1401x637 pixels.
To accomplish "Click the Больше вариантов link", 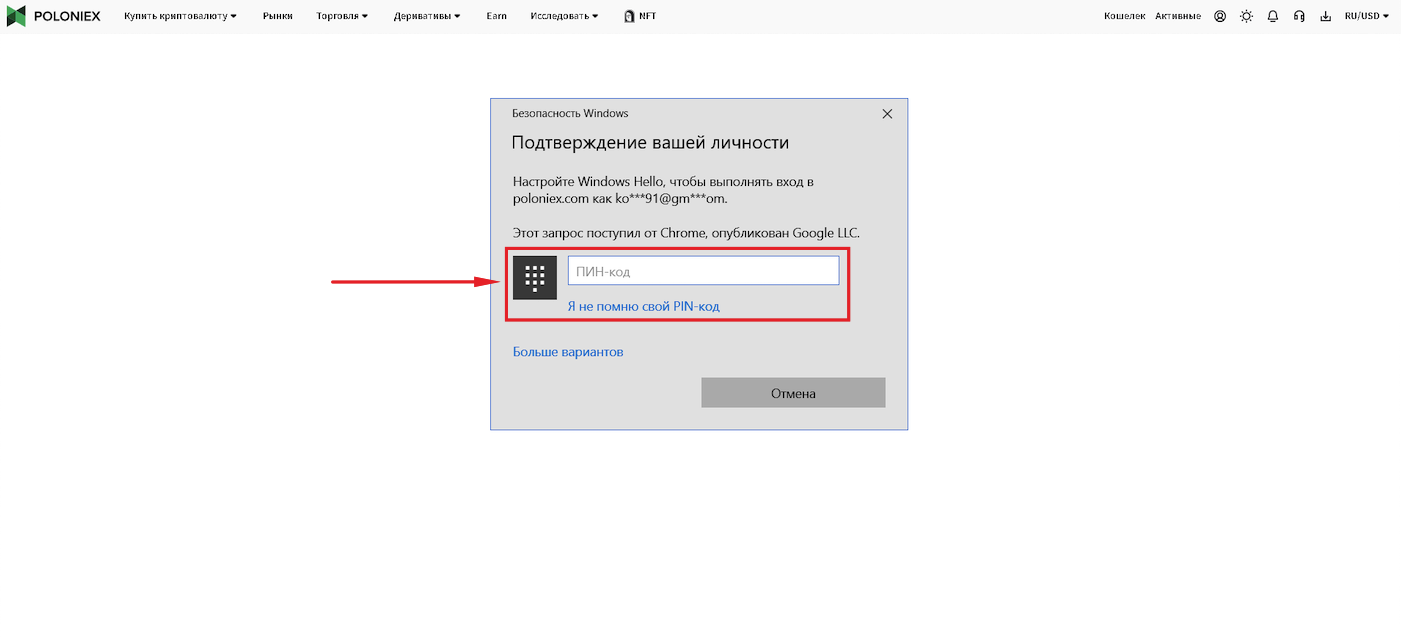I will 568,352.
